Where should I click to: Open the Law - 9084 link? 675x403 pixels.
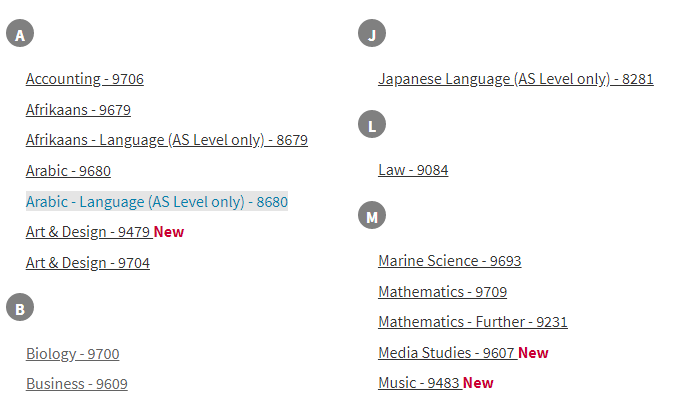point(413,170)
